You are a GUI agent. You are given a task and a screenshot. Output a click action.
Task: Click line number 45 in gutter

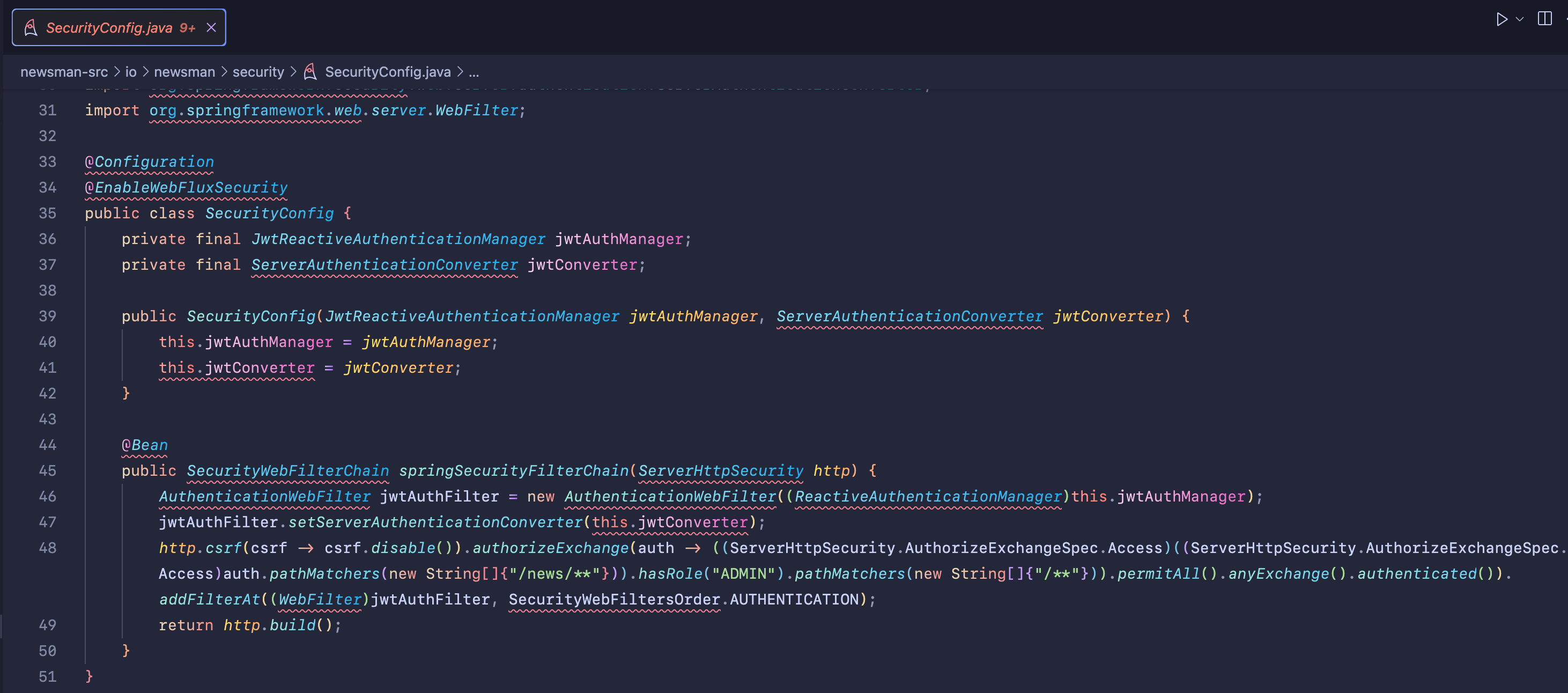click(48, 471)
